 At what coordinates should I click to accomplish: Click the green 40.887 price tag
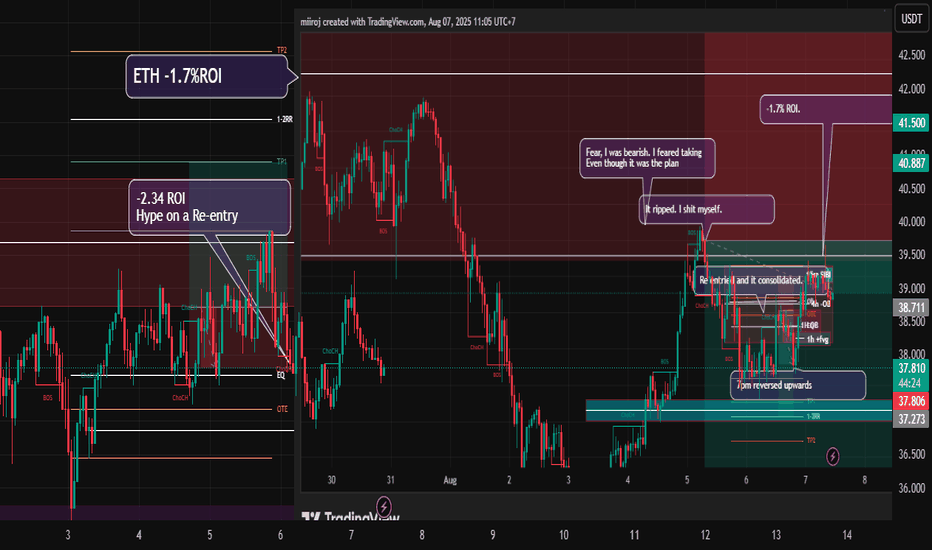pos(911,163)
